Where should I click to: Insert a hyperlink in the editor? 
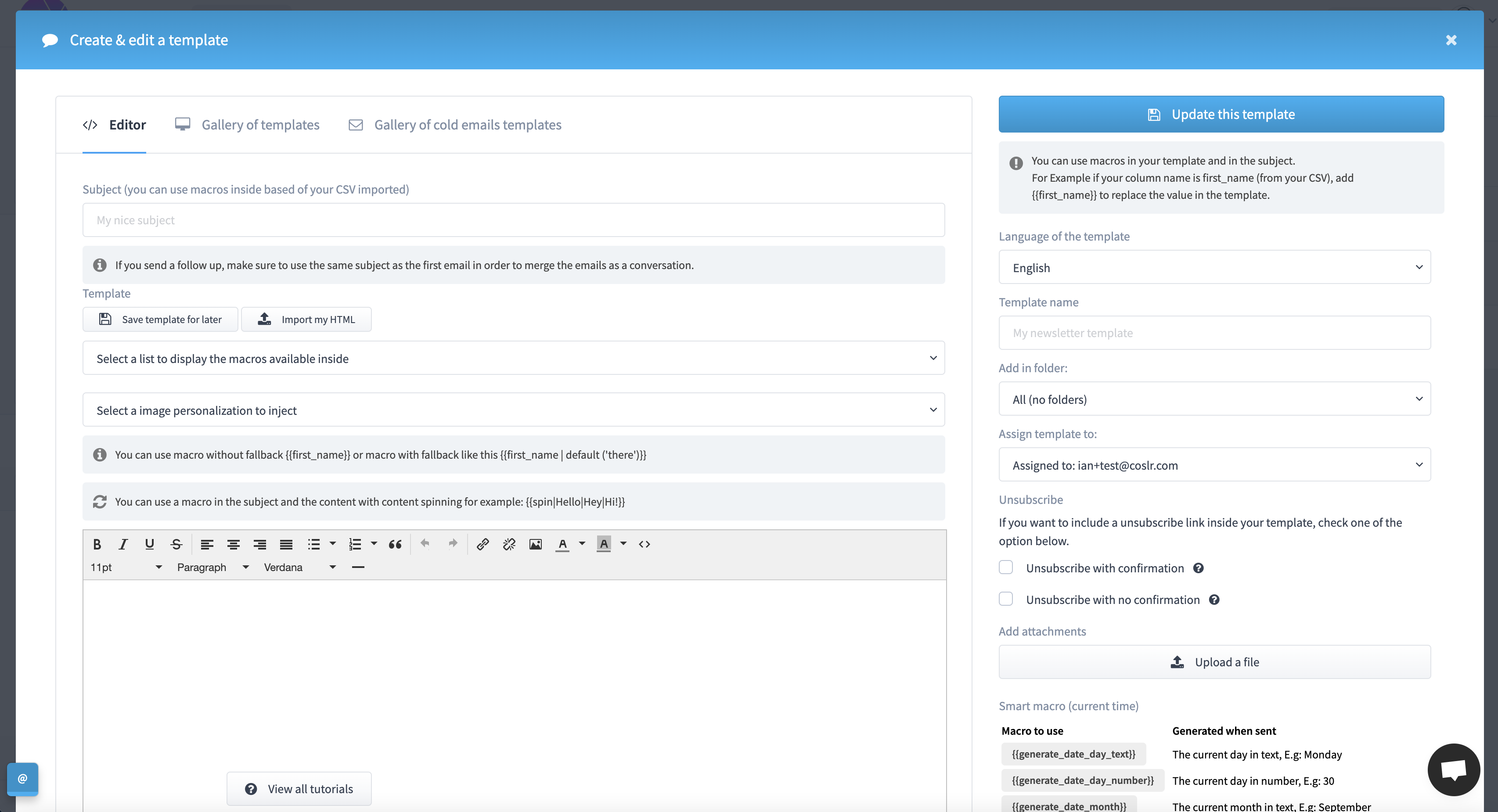(x=483, y=544)
